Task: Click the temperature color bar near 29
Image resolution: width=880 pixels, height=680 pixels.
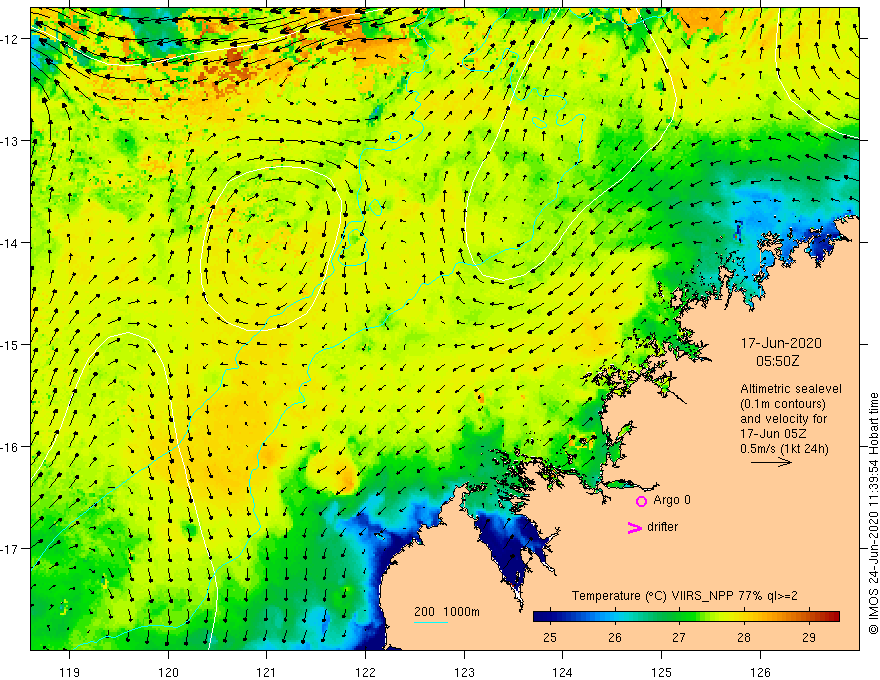Action: 809,617
